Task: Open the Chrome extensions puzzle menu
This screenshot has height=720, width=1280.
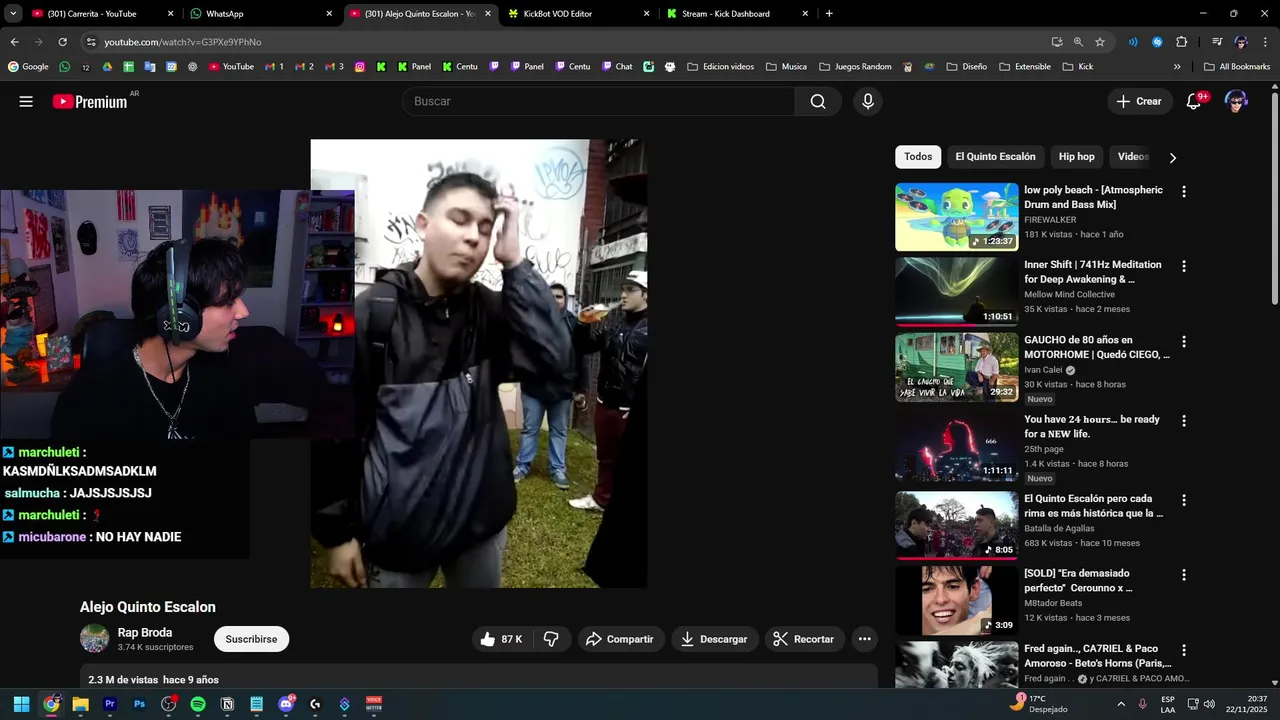Action: [1181, 42]
